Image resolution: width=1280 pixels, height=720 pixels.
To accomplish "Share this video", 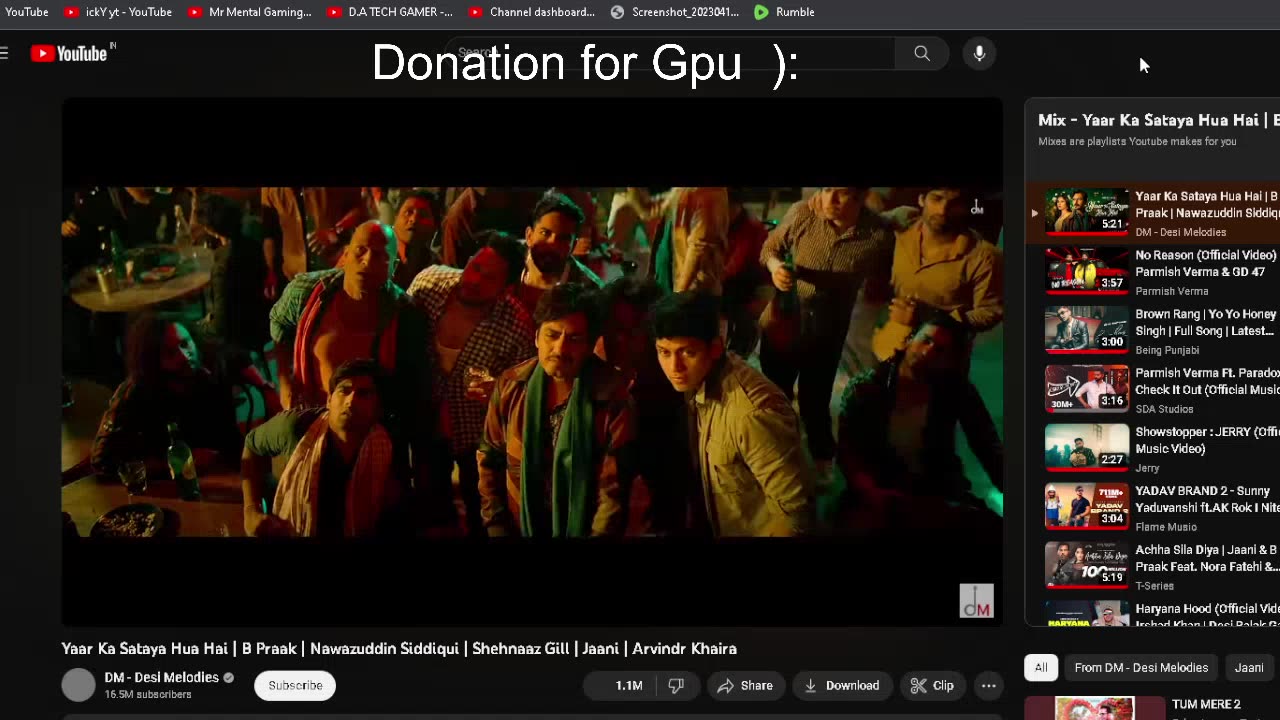I will click(x=746, y=685).
